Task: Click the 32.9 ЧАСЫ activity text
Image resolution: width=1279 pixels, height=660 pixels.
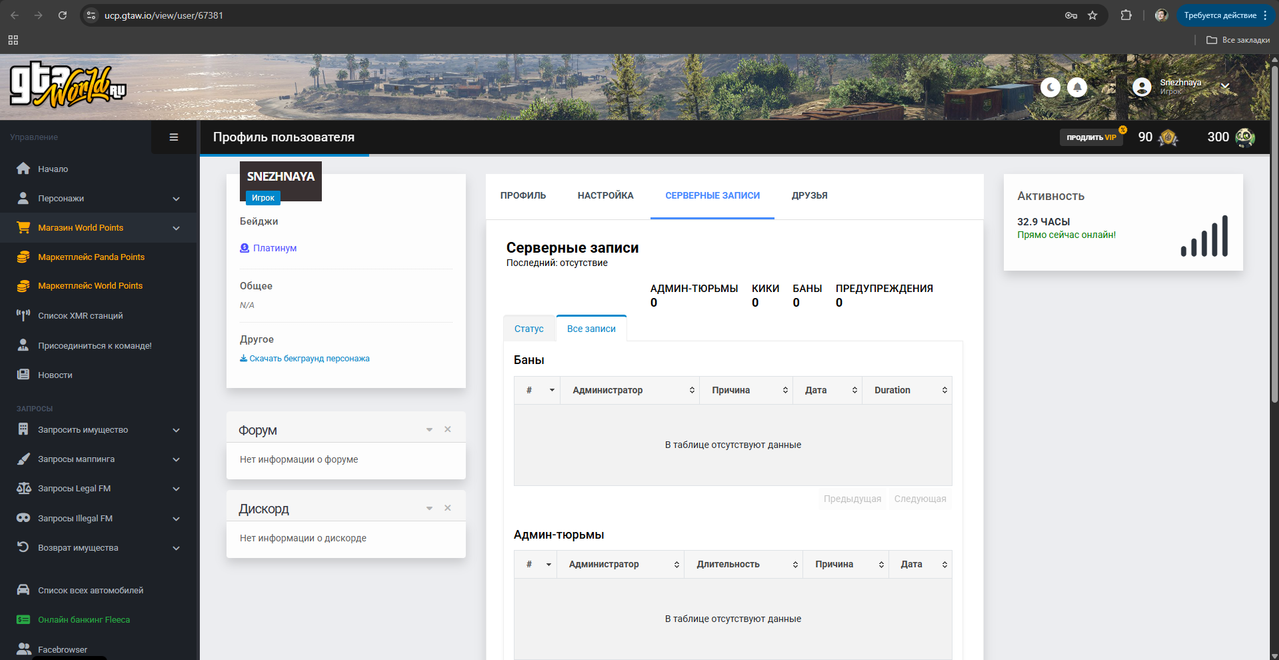Action: pyautogui.click(x=1044, y=221)
